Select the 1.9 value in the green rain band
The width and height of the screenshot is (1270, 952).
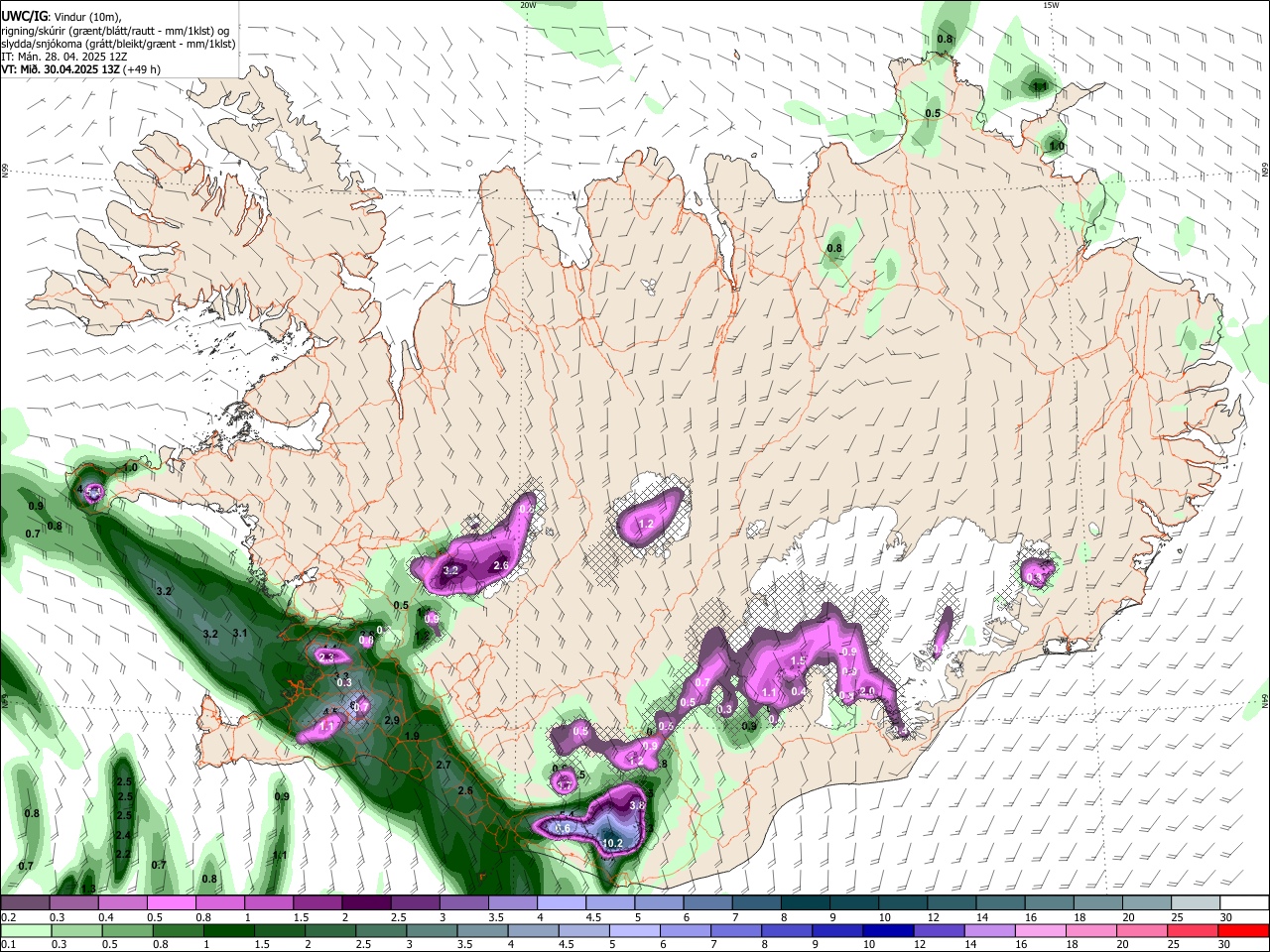coord(413,736)
